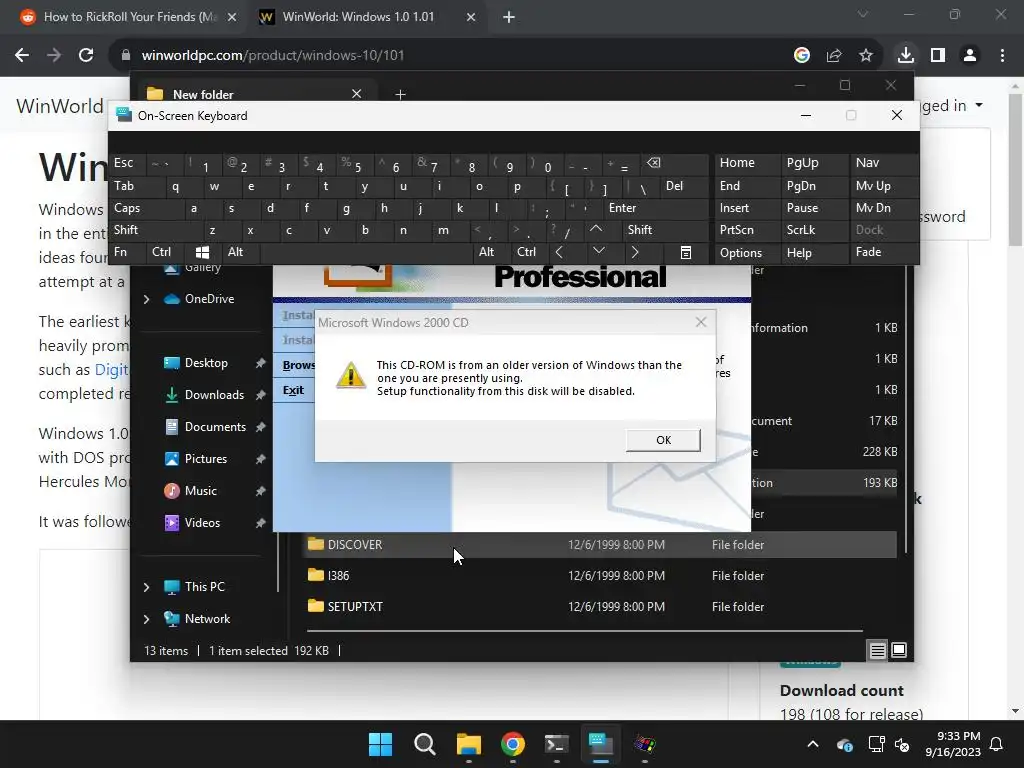
Task: Open the SETUPTXT folder
Action: [x=355, y=607]
